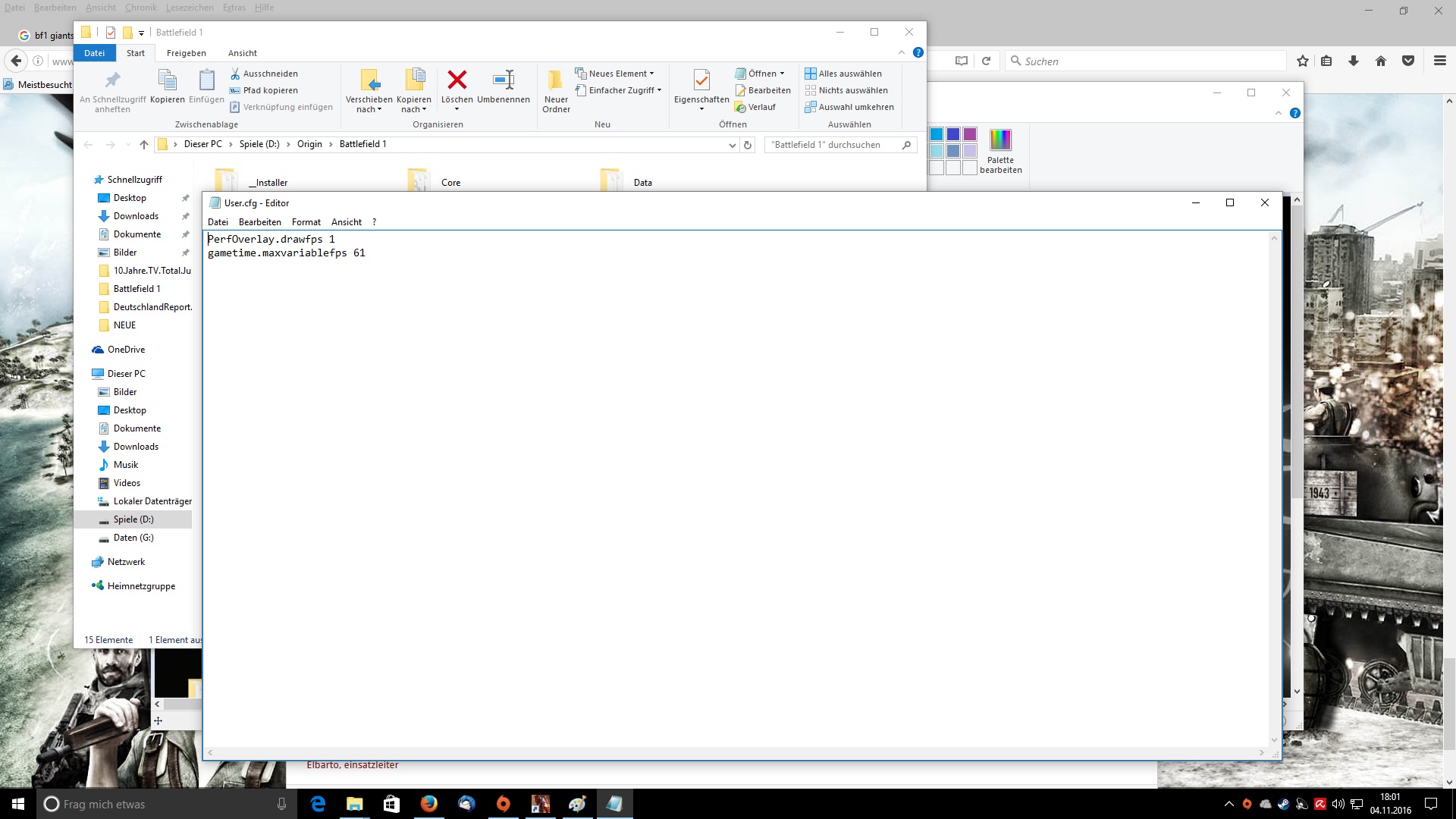Click the Kopieren copy icon in ribbon
The height and width of the screenshot is (819, 1456).
click(168, 80)
